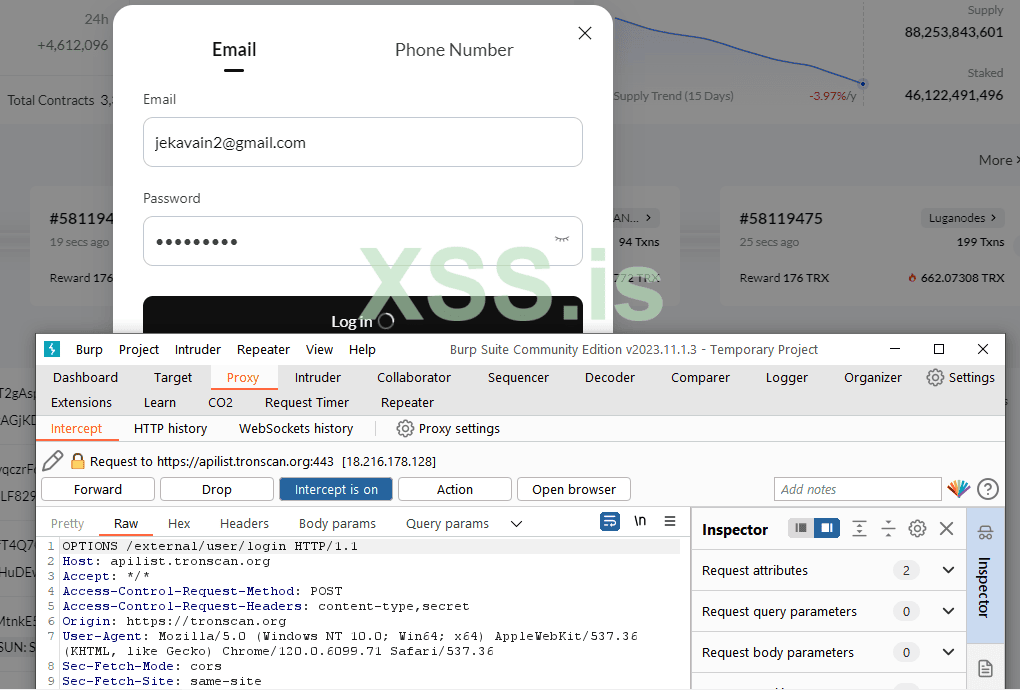The height and width of the screenshot is (690, 1020).
Task: Open the View menu
Action: 319,349
